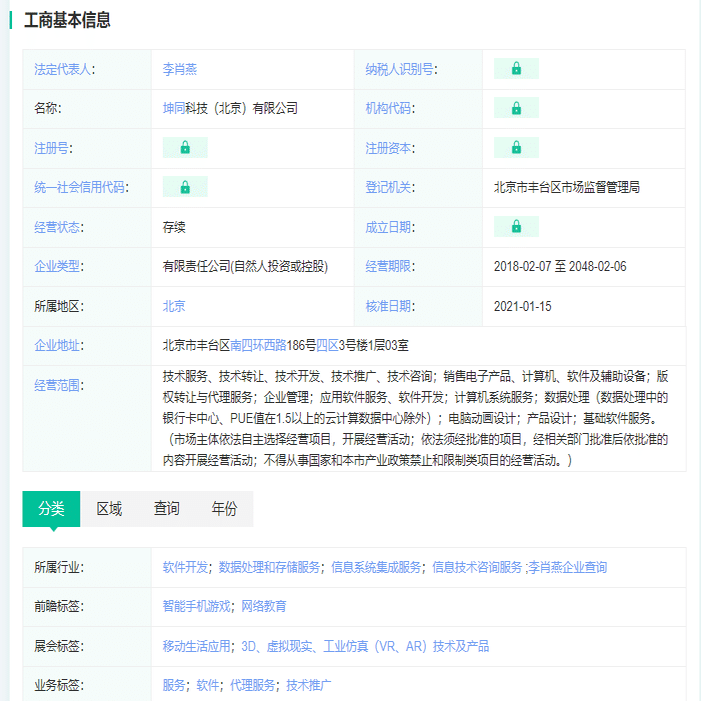Click the 经营状态 label link
701x701 pixels.
point(57,227)
